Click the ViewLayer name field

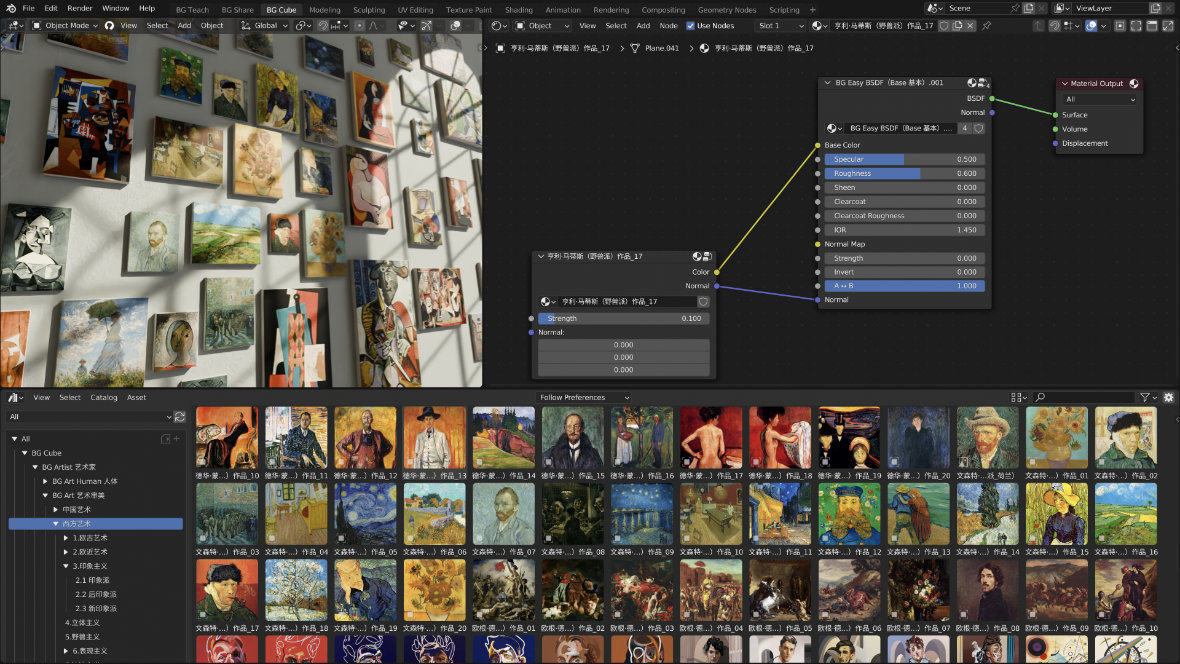coord(1112,8)
